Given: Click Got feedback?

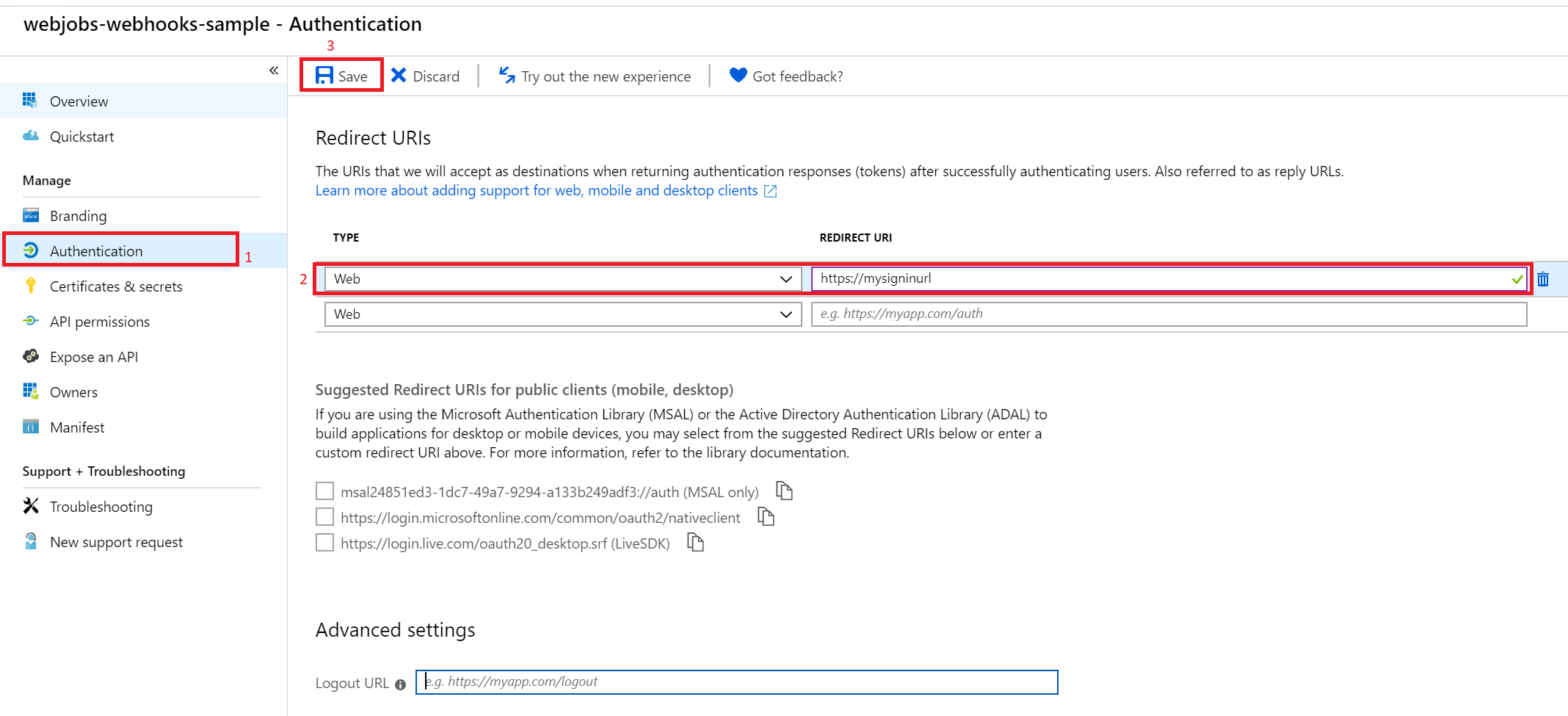Looking at the screenshot, I should [x=786, y=76].
